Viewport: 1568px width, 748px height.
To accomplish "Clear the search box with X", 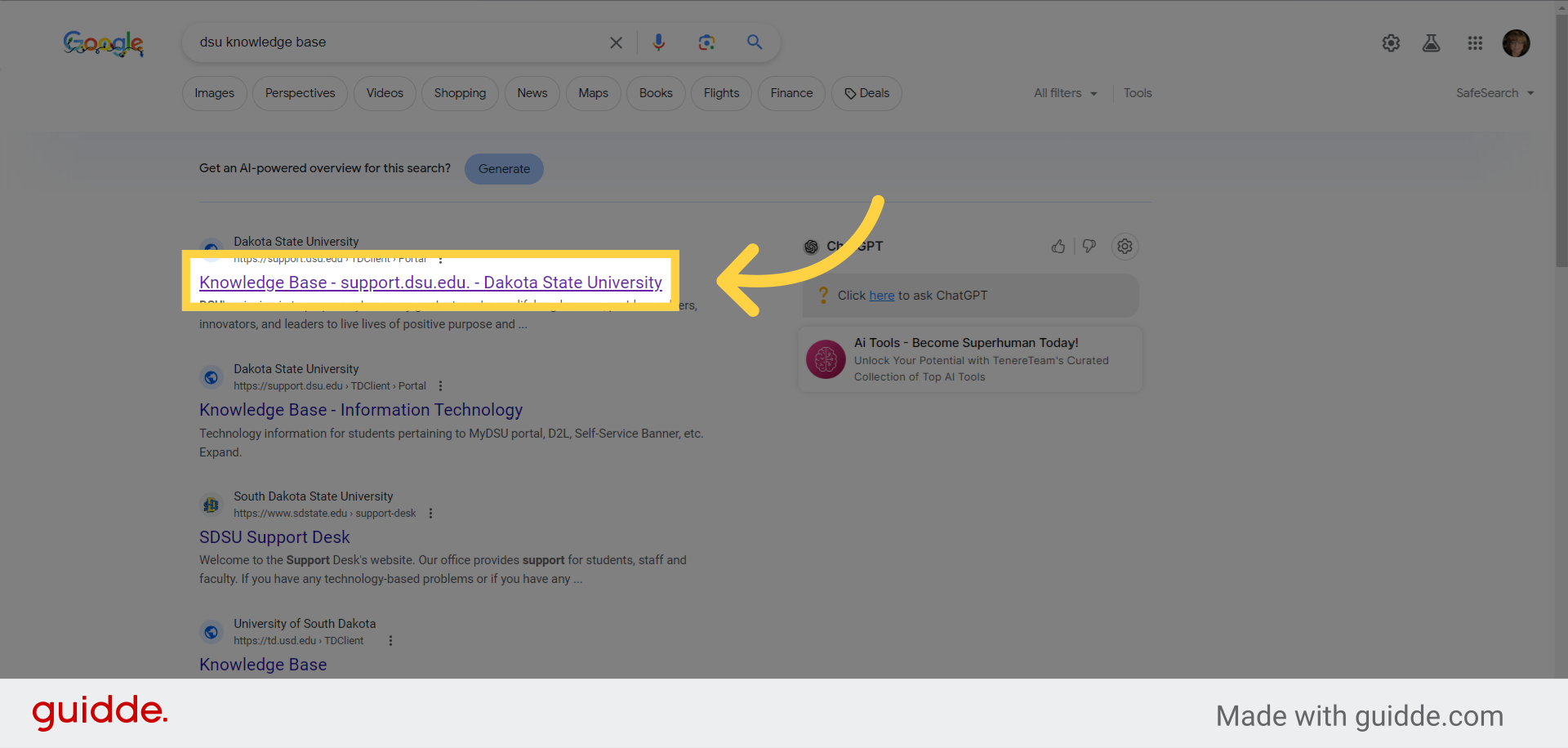I will pyautogui.click(x=616, y=42).
